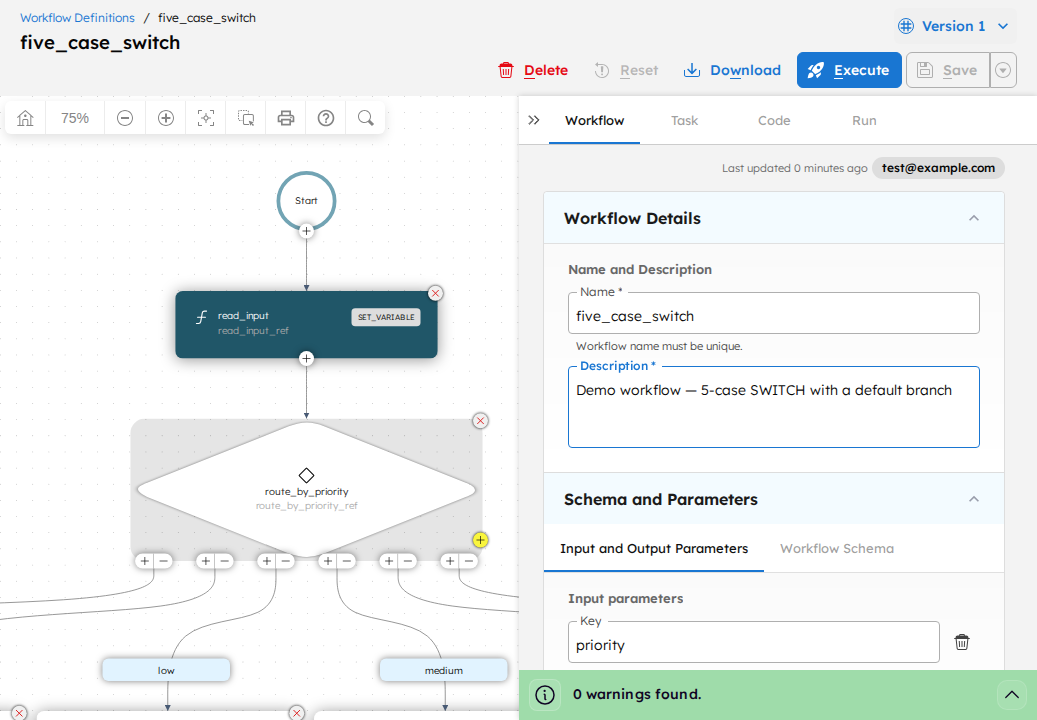Add task below read_input node plus
This screenshot has width=1037, height=720.
tap(306, 358)
